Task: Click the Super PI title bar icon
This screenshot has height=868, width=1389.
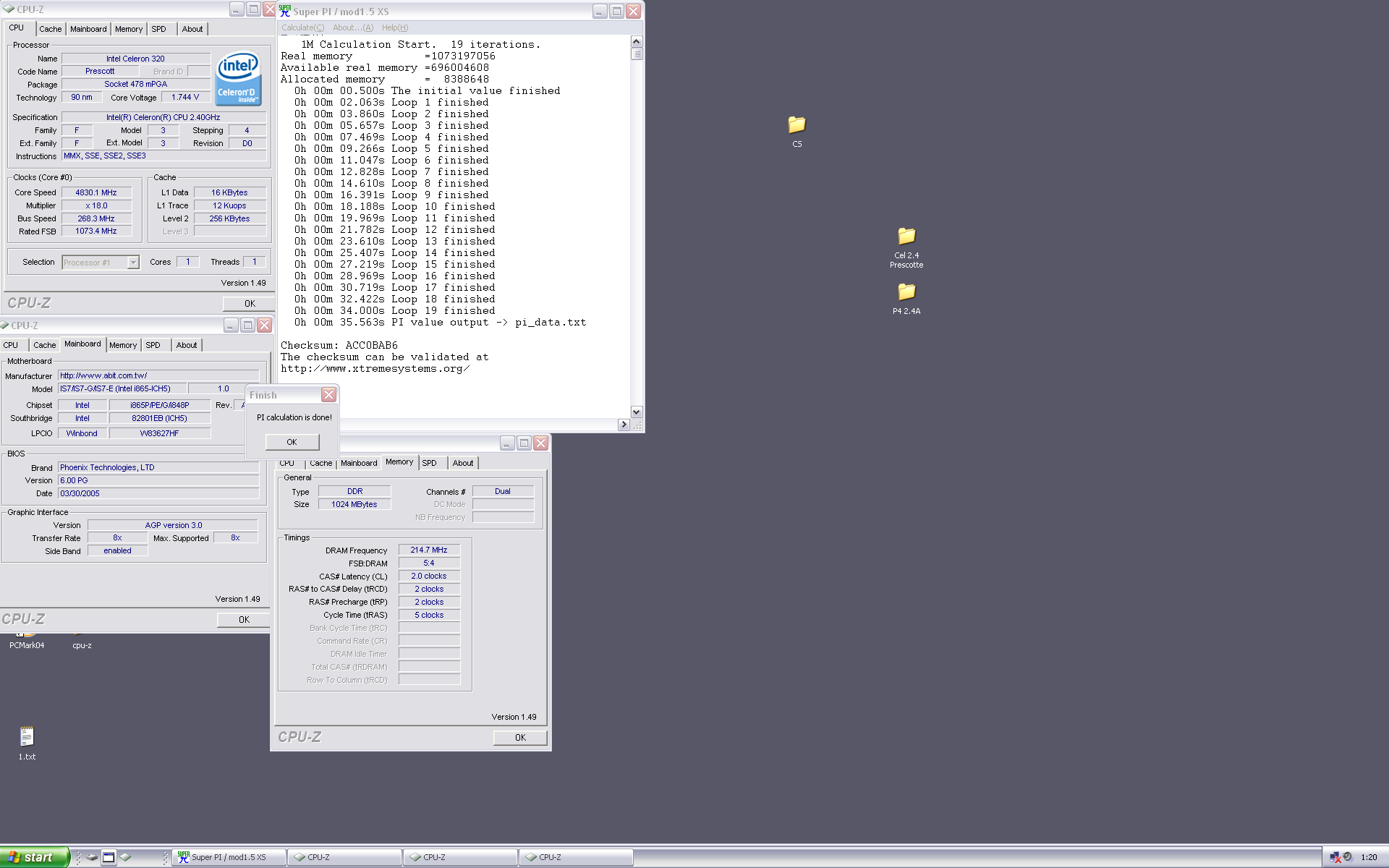Action: tap(285, 11)
